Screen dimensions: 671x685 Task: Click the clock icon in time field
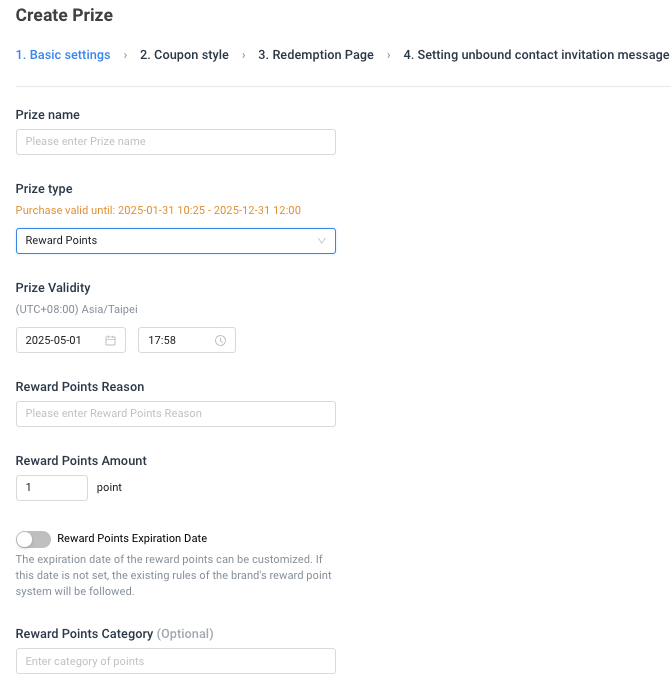[221, 340]
